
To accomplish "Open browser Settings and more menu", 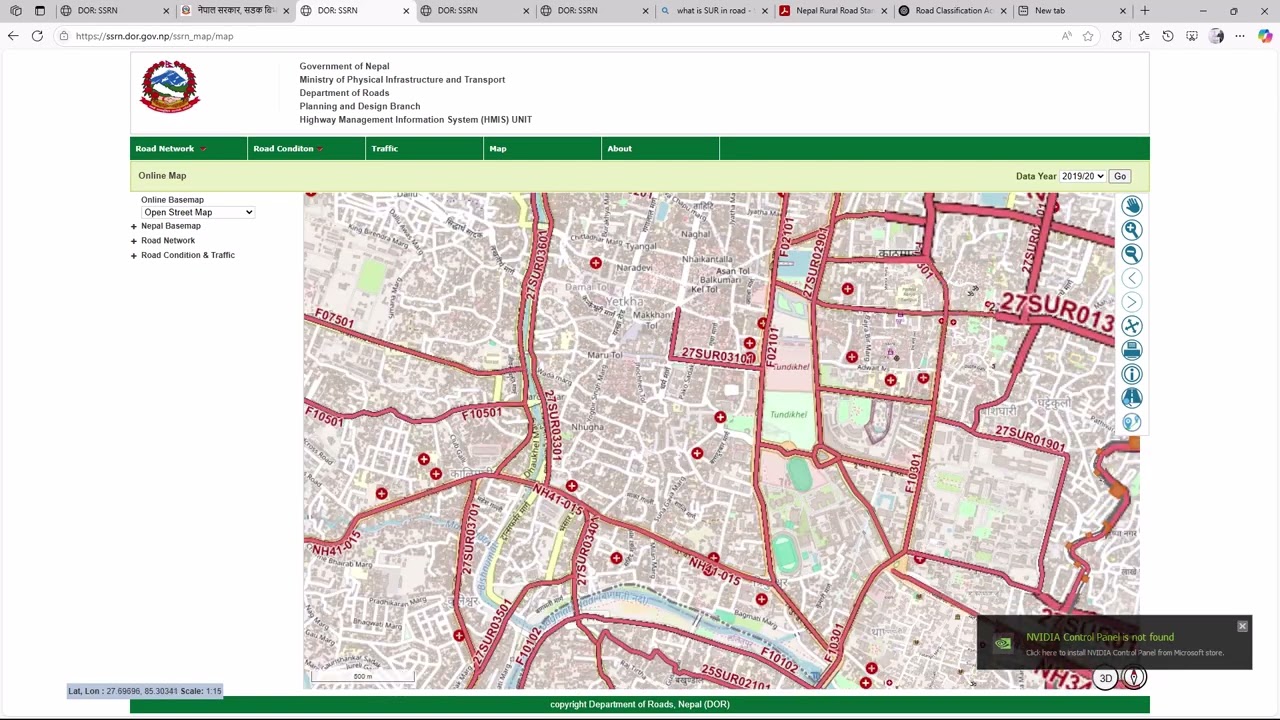I will 1240,36.
